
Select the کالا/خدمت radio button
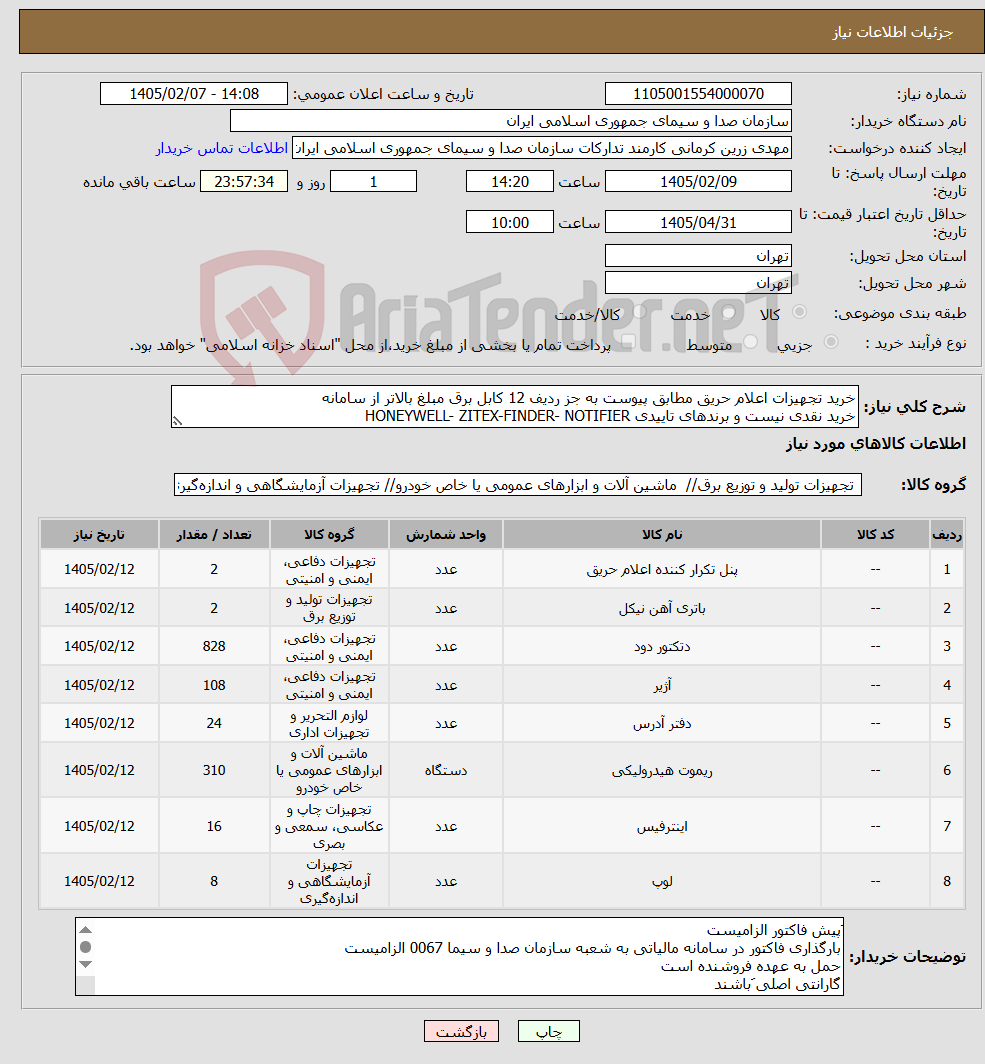(639, 312)
